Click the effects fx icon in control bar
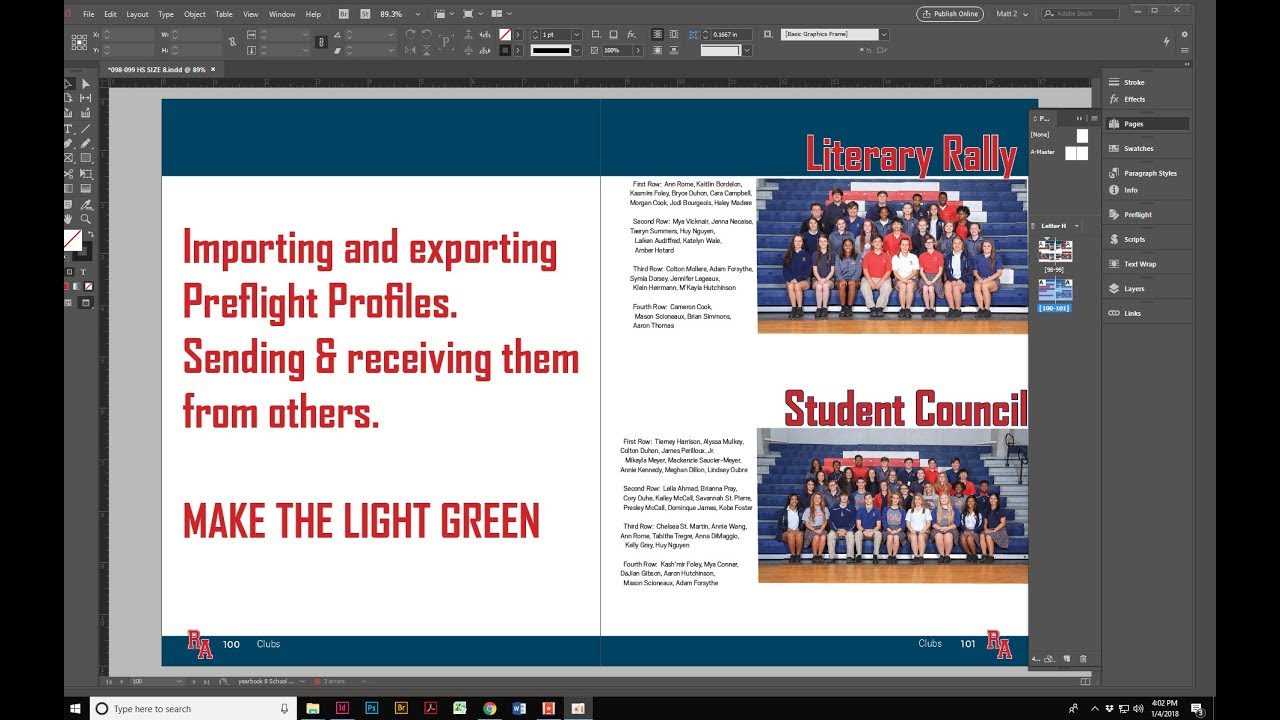This screenshot has height=720, width=1280. click(632, 34)
